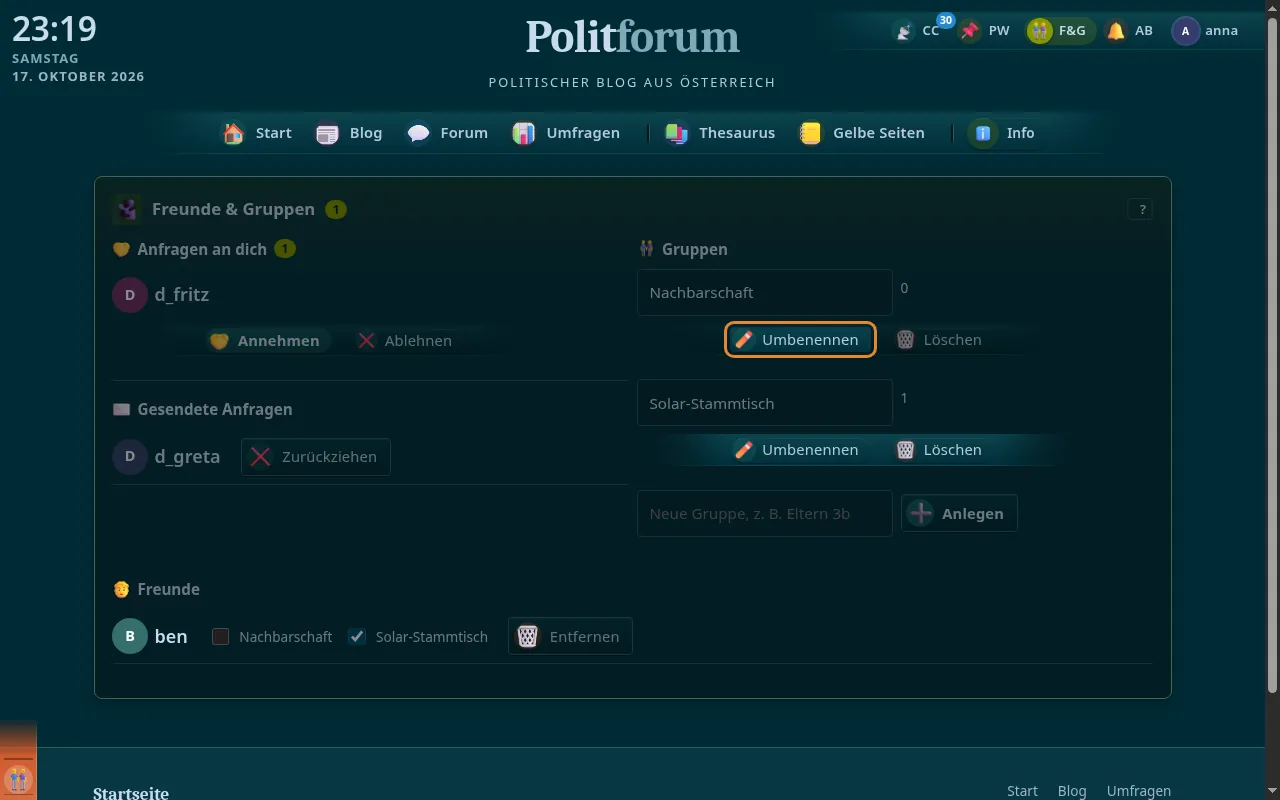Decline d_fritz's request with Ablehnen
Image resolution: width=1280 pixels, height=800 pixels.
coord(405,341)
